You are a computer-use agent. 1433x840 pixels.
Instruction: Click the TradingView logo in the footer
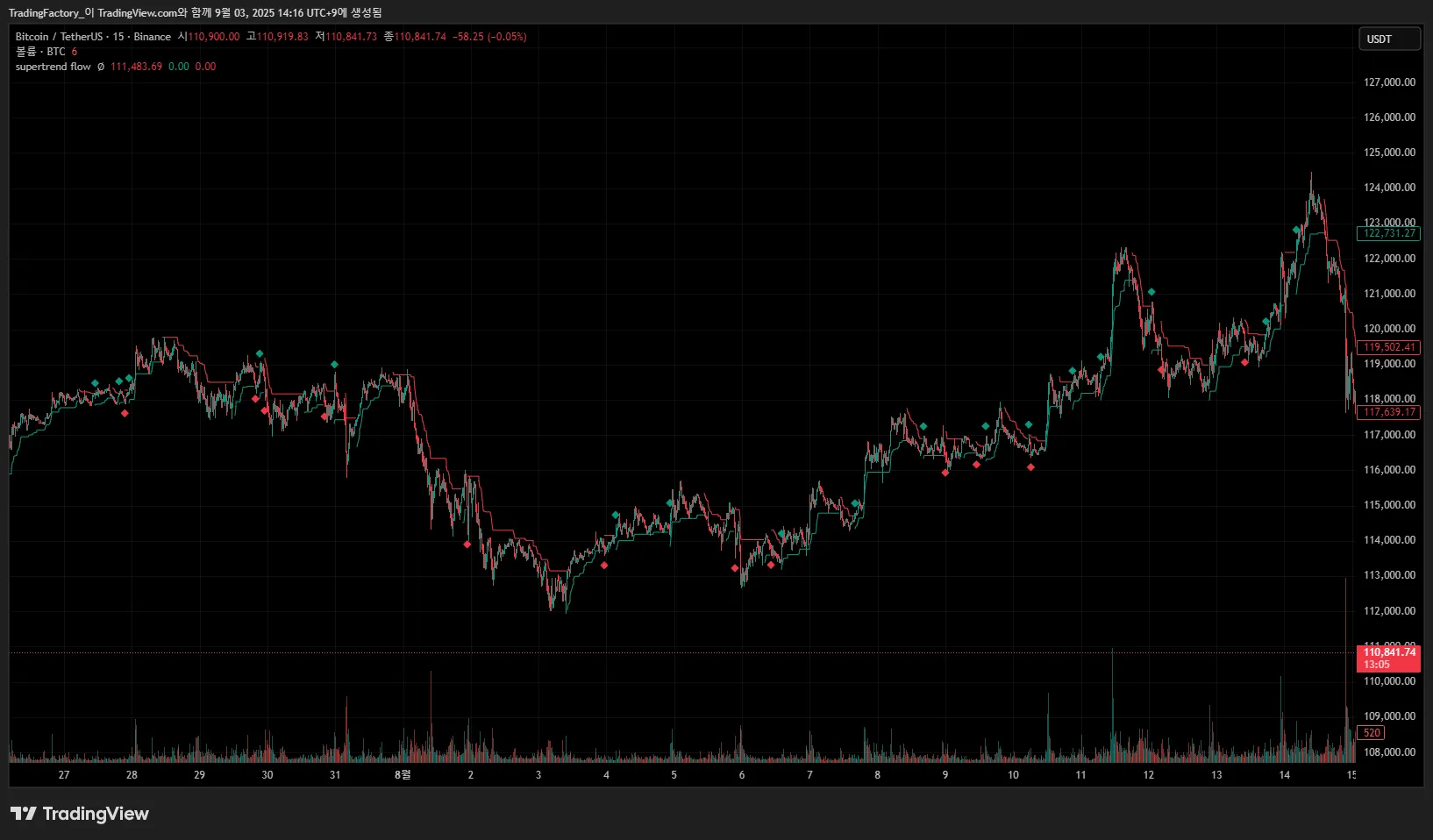80,814
